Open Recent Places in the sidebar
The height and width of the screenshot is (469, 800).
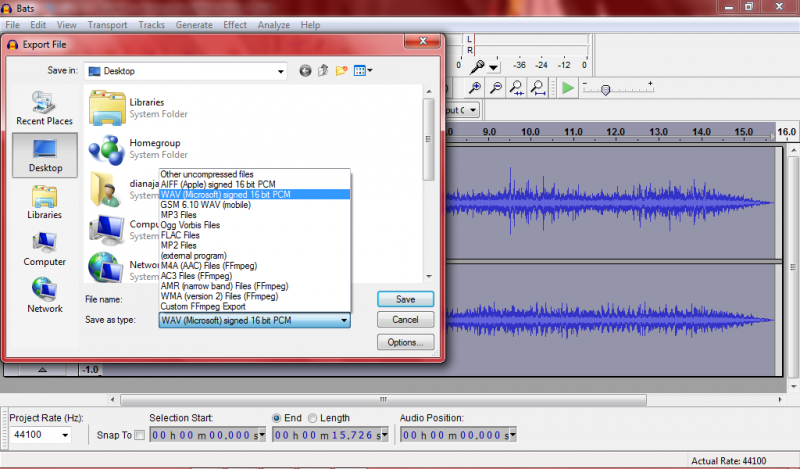point(45,108)
